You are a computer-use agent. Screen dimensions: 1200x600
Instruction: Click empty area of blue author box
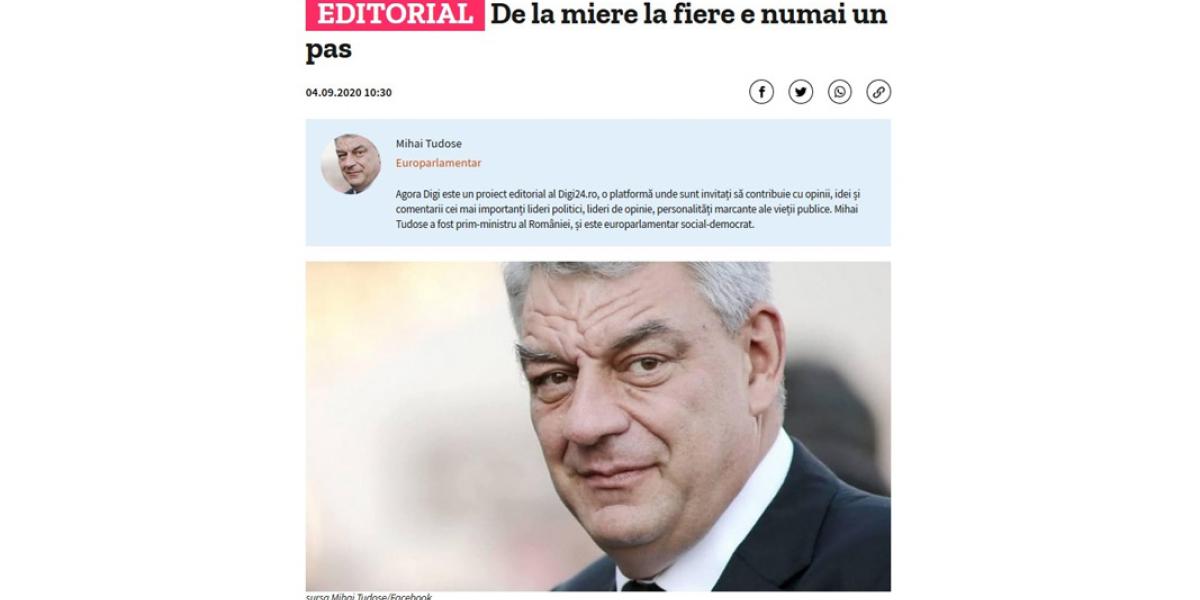[x=700, y=150]
